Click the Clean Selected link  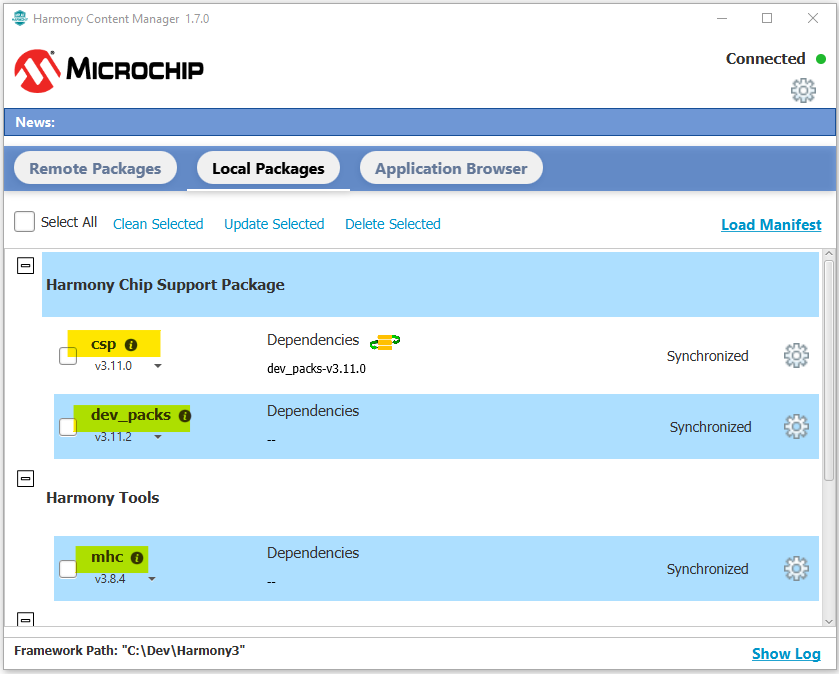tap(158, 224)
